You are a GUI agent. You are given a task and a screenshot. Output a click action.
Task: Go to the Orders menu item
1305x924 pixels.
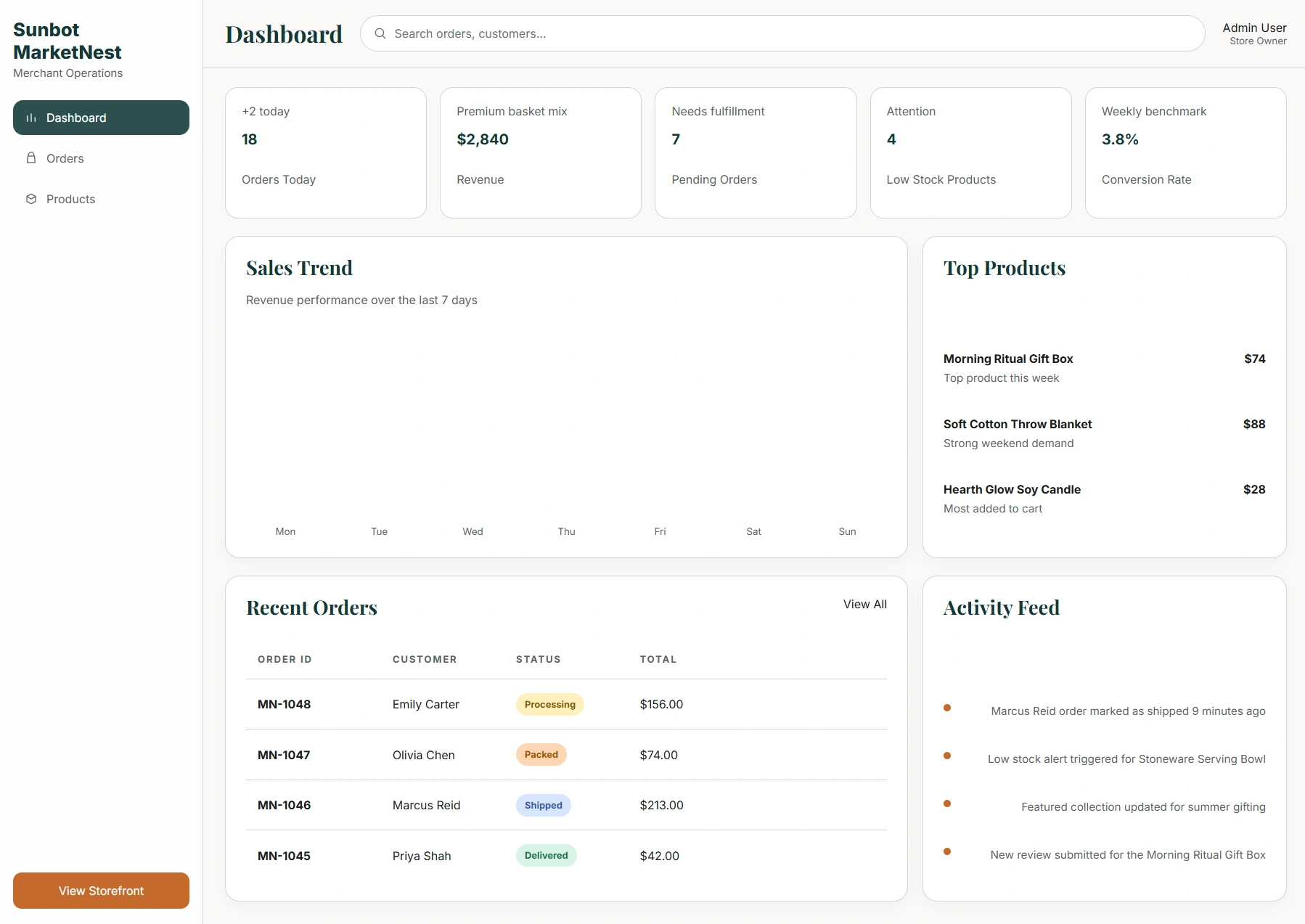coord(101,158)
